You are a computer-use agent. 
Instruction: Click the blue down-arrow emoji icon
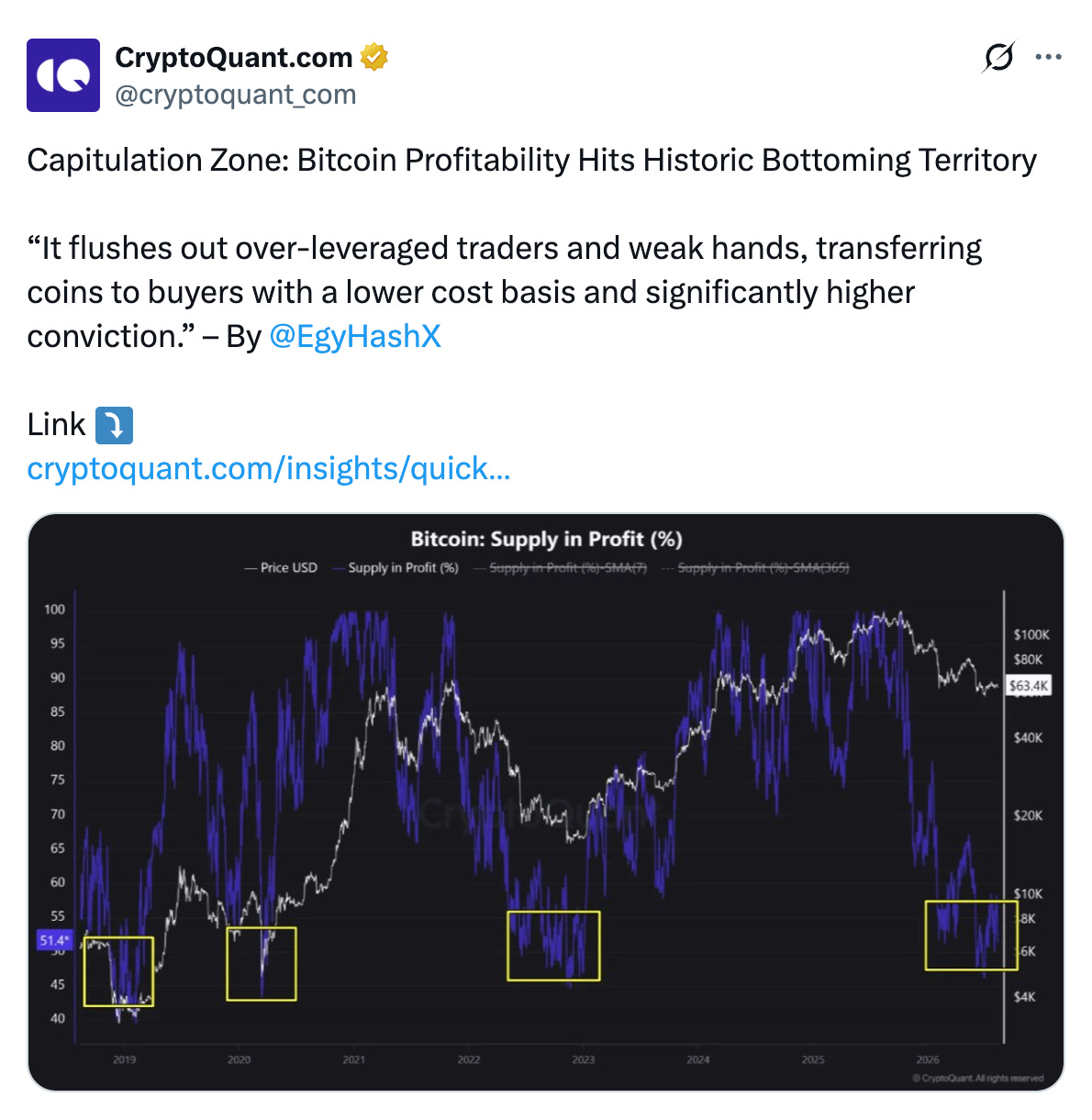click(x=115, y=425)
